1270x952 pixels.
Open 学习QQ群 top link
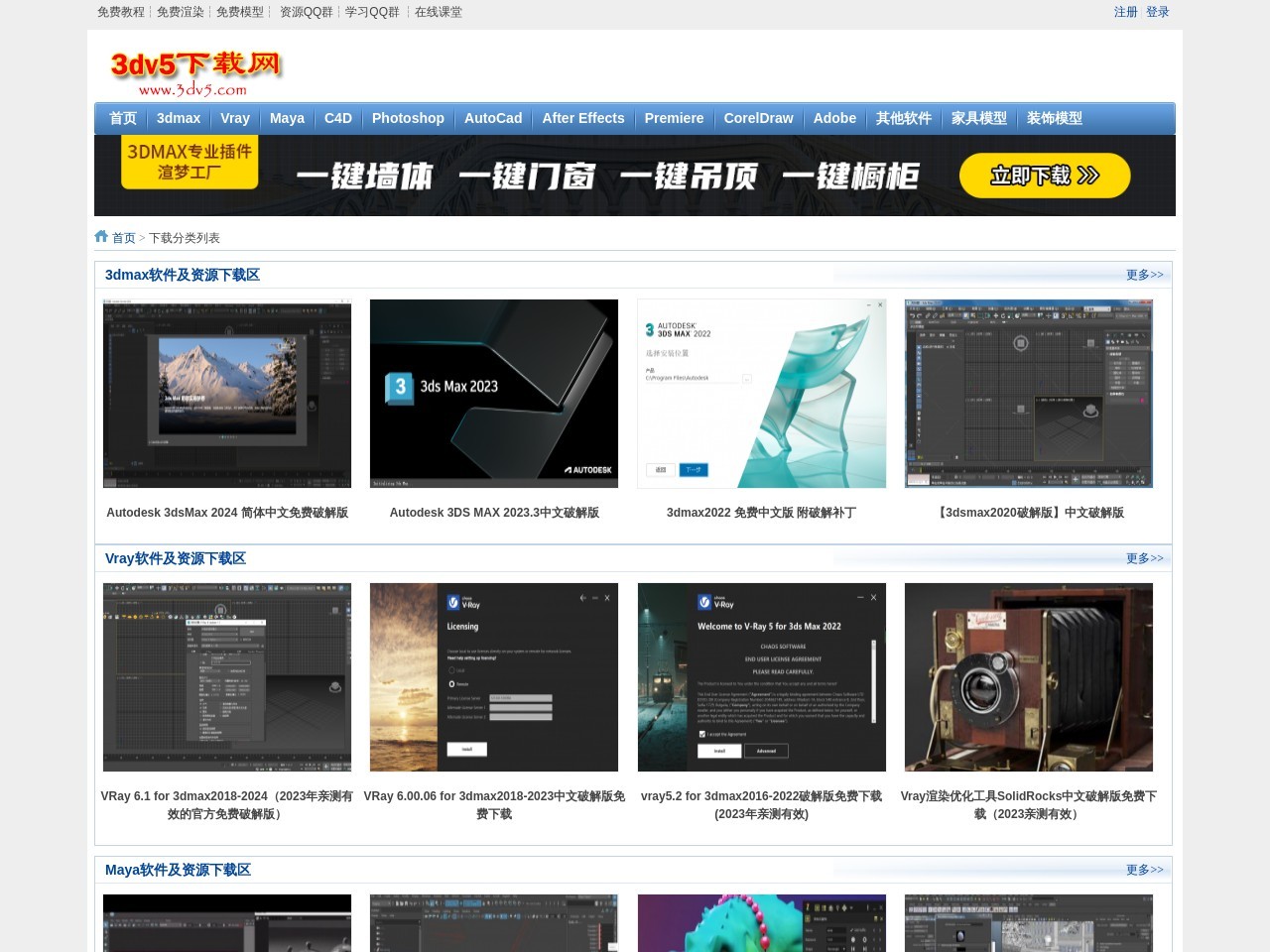tap(372, 12)
